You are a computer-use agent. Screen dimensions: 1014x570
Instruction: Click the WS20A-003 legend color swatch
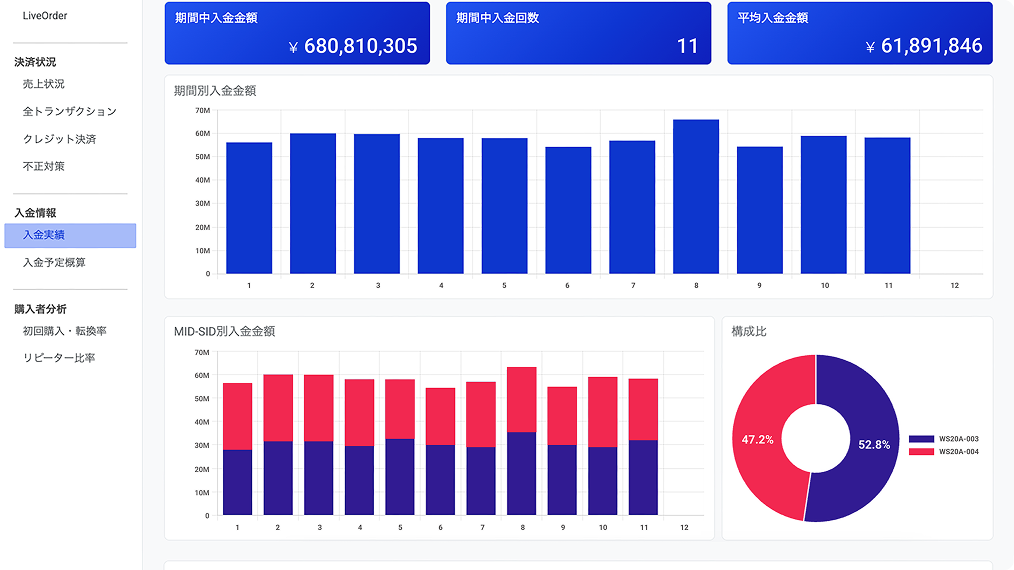(x=920, y=439)
